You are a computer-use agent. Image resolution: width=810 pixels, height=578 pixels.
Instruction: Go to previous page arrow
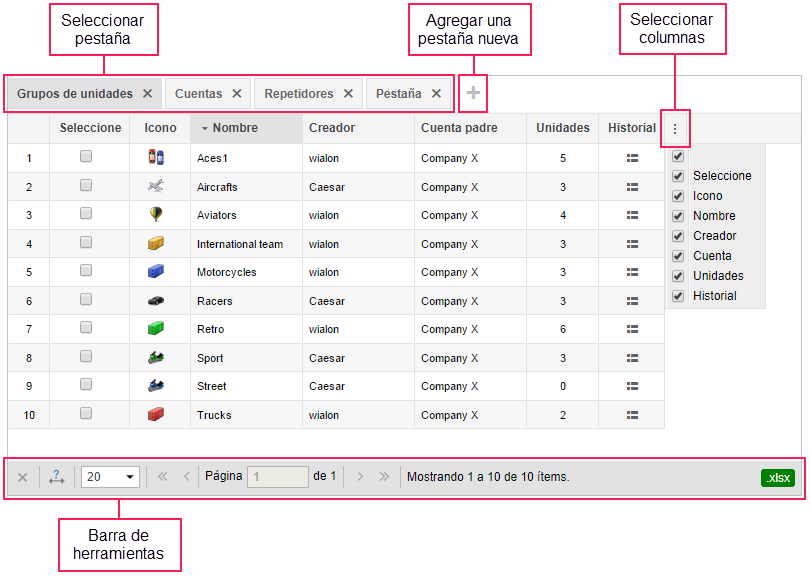tap(186, 477)
